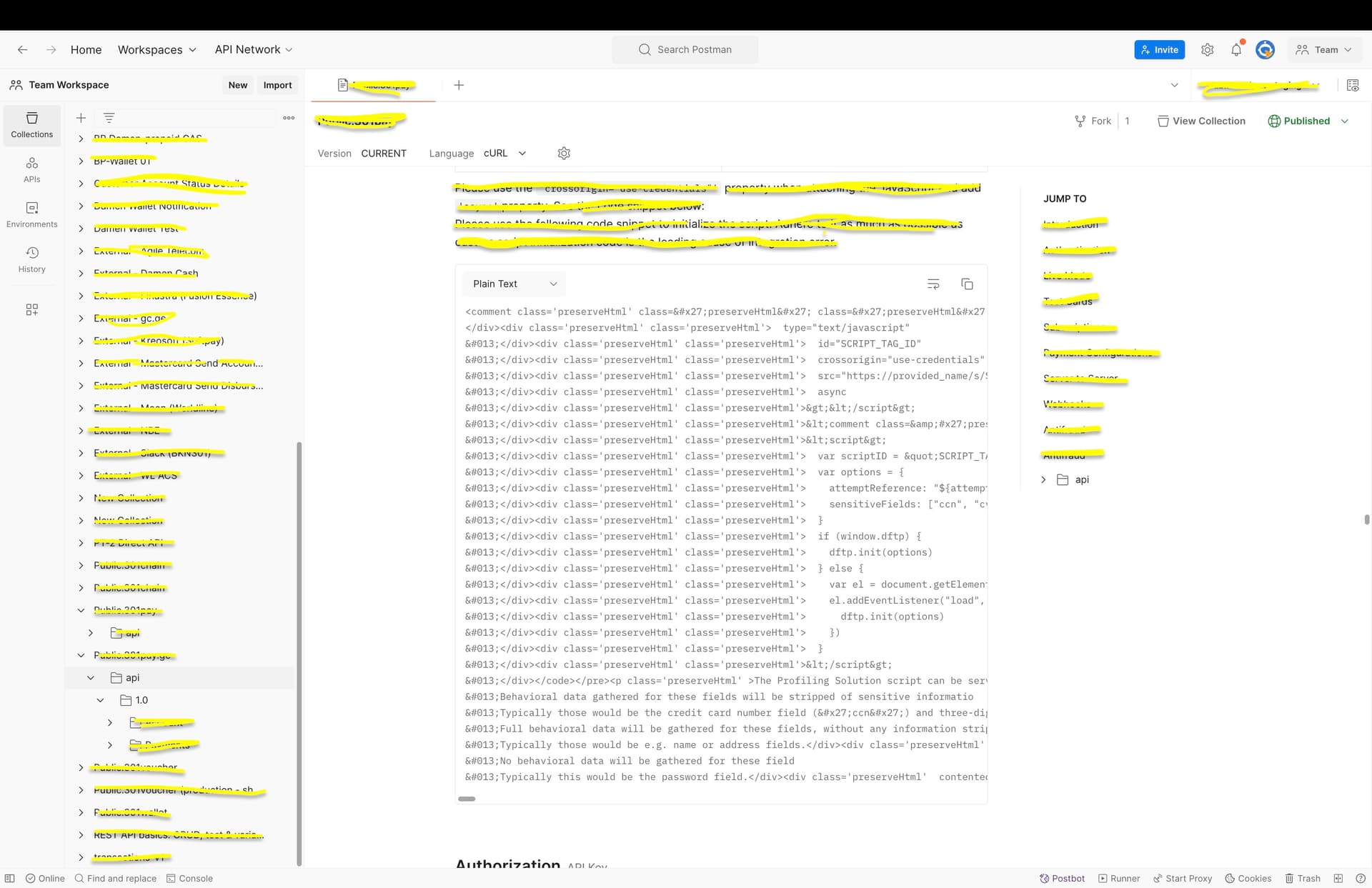Open documentation settings gear next to Language

coord(564,153)
